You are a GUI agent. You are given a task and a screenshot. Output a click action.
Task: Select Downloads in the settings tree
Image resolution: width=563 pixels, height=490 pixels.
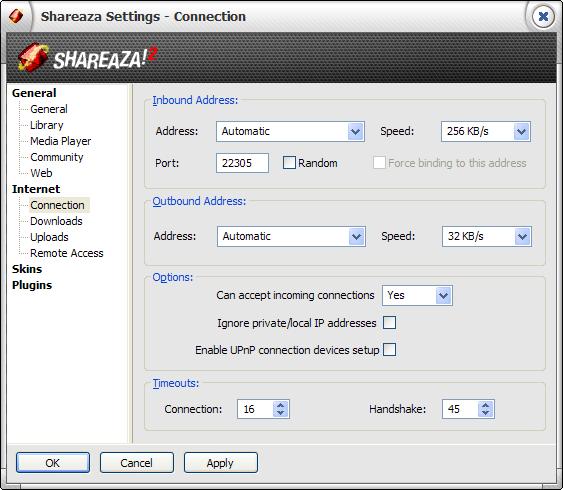(56, 221)
